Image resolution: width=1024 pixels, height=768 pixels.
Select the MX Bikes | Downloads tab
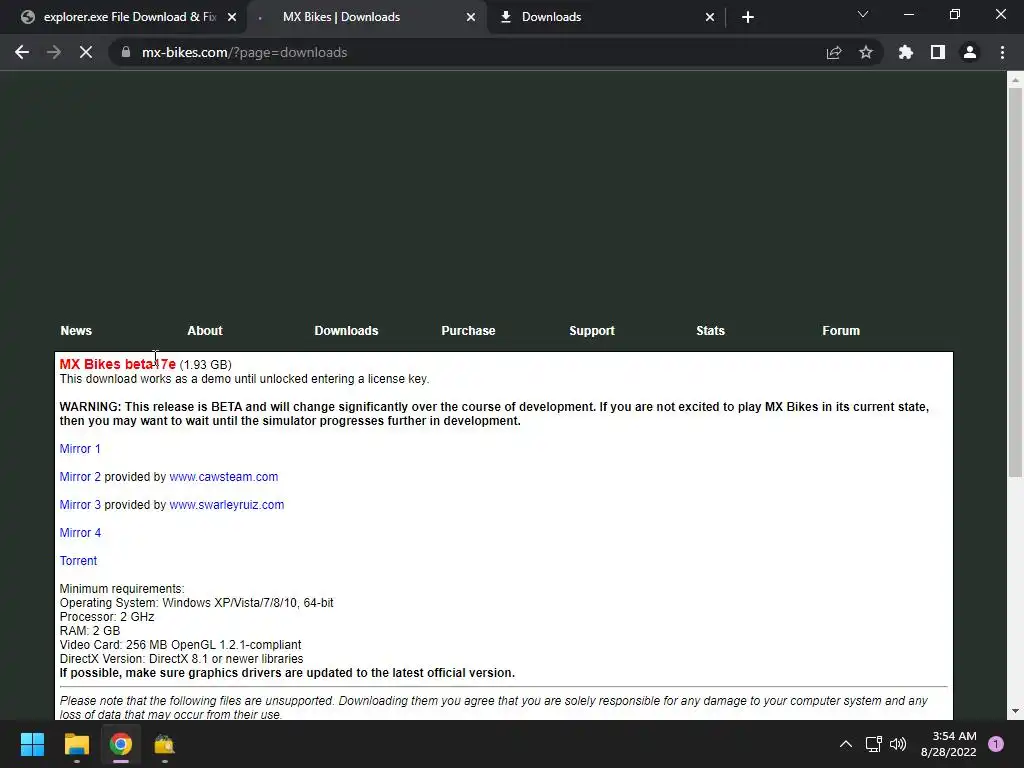click(367, 17)
